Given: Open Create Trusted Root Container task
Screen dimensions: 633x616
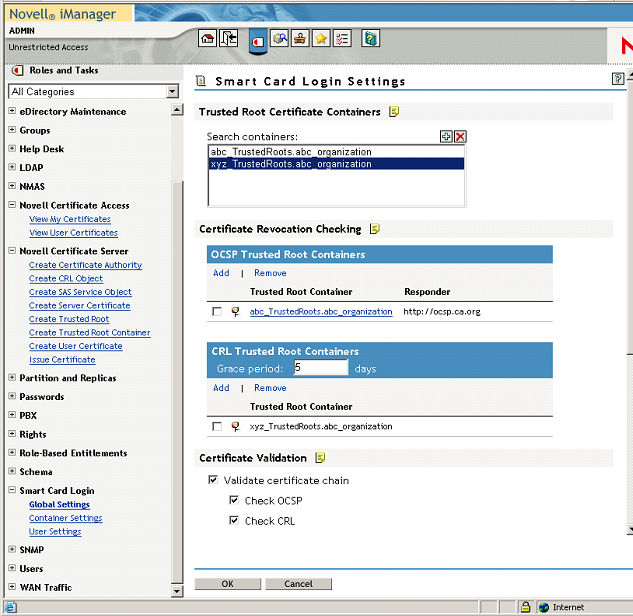Looking at the screenshot, I should click(90, 333).
